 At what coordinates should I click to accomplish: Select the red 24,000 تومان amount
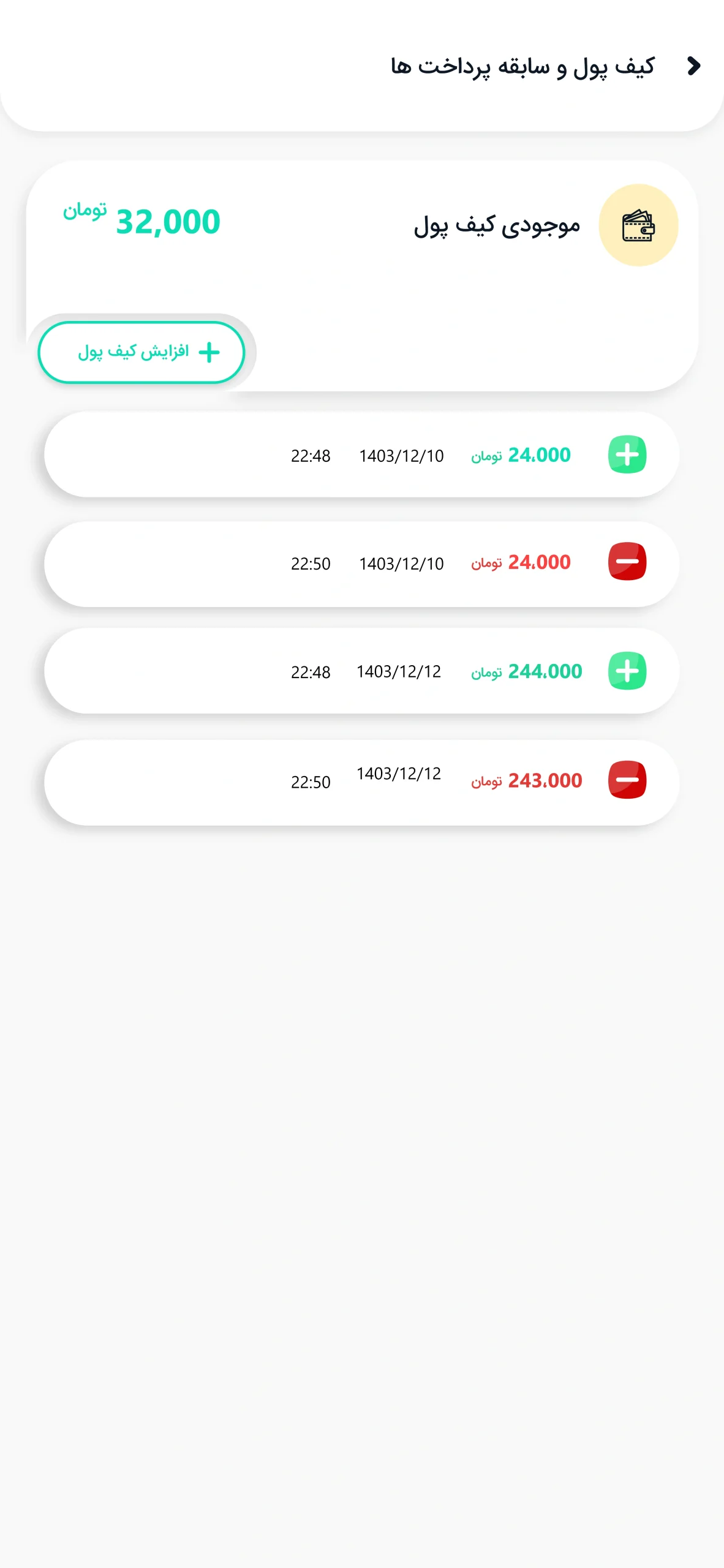pos(521,562)
